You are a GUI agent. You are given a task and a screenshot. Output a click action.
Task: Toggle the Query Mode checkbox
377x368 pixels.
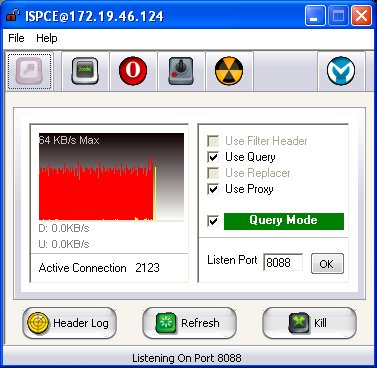point(213,221)
